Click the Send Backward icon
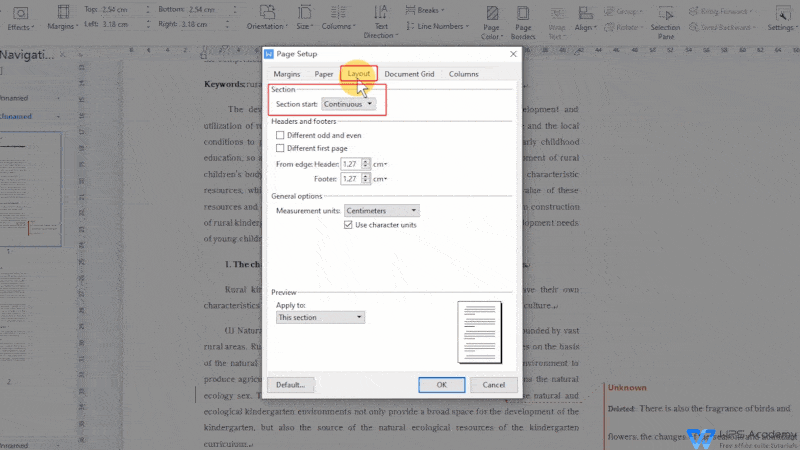This screenshot has height=450, width=800. click(693, 27)
